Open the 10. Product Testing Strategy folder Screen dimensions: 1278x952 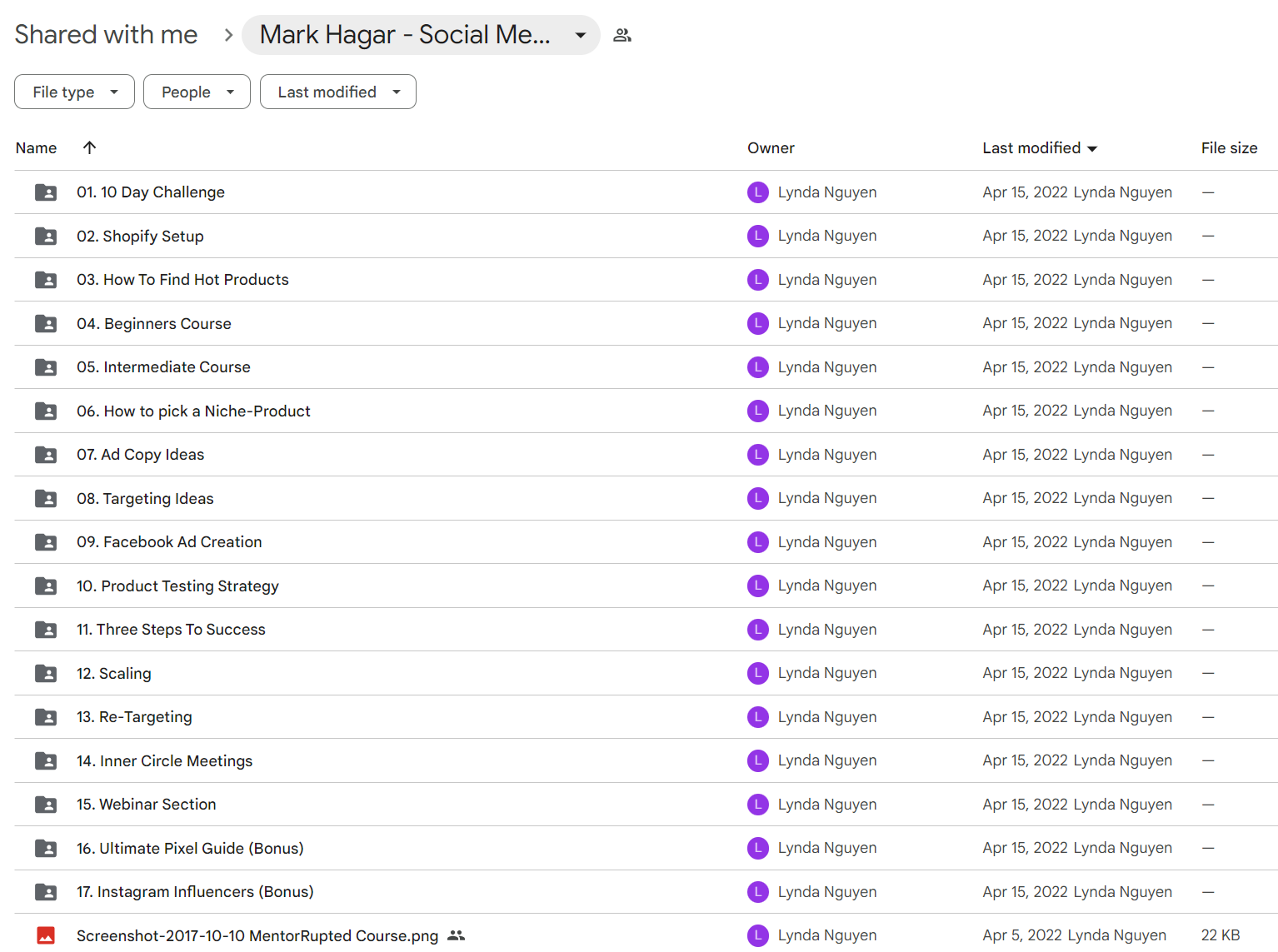pyautogui.click(x=177, y=586)
